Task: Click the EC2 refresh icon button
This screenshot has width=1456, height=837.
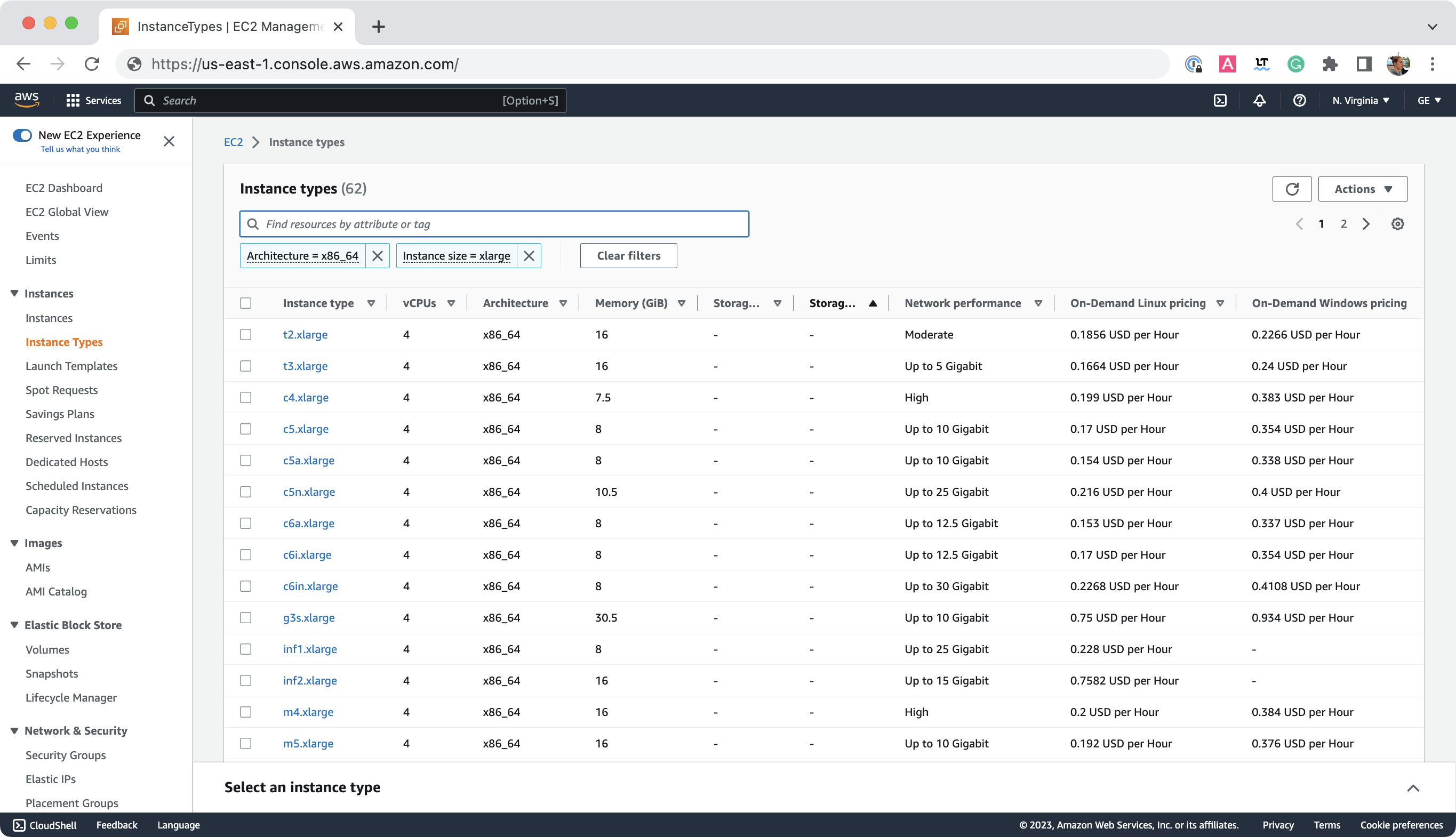Action: (1292, 189)
